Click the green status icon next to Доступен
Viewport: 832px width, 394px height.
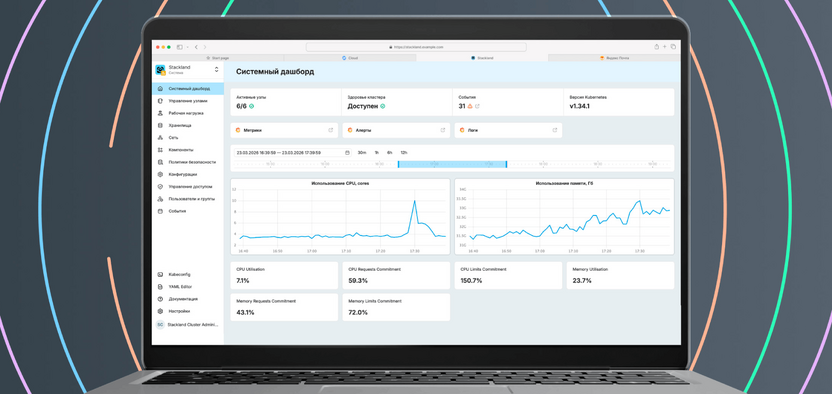[383, 106]
